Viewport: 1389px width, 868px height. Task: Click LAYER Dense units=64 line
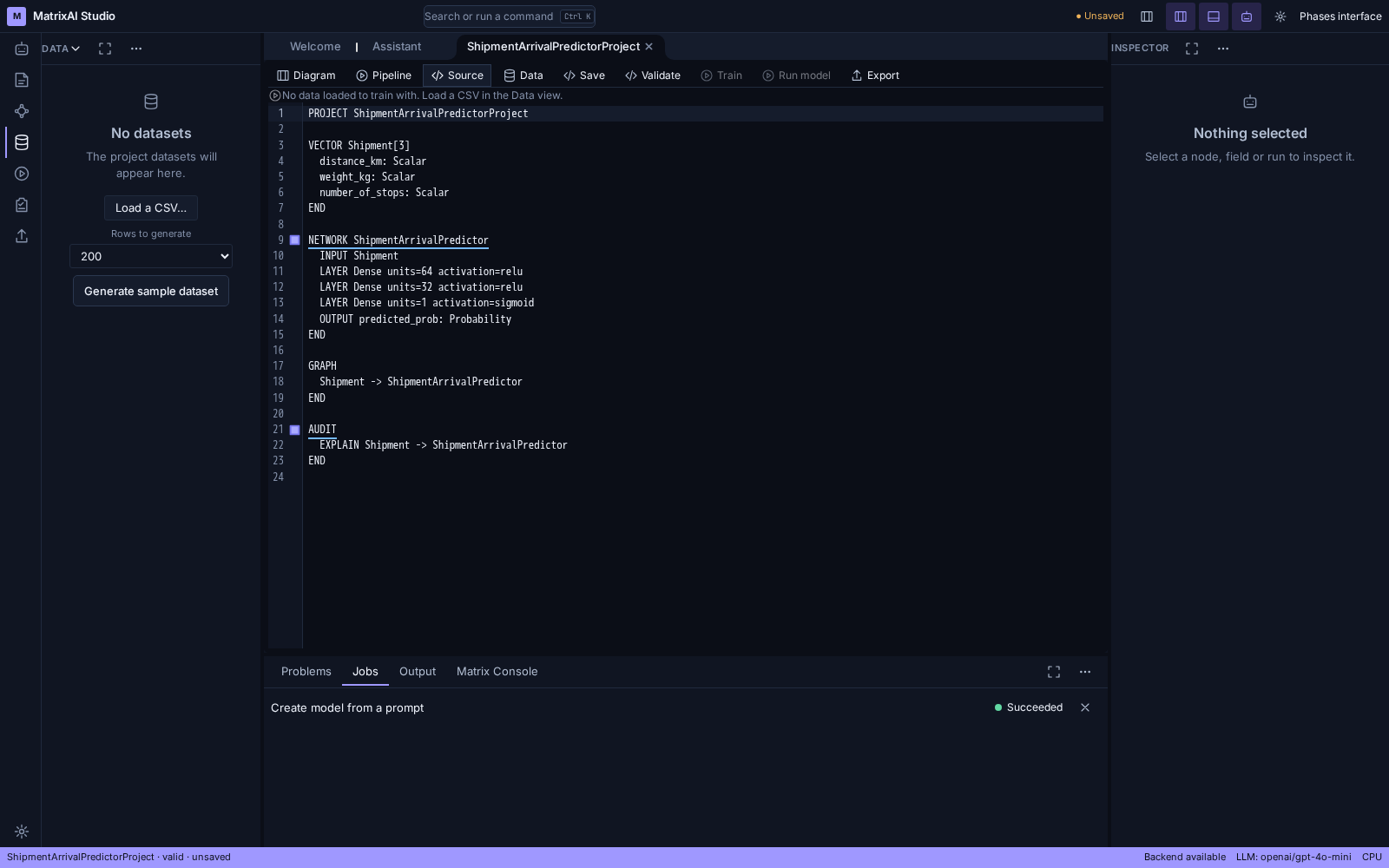click(x=421, y=272)
